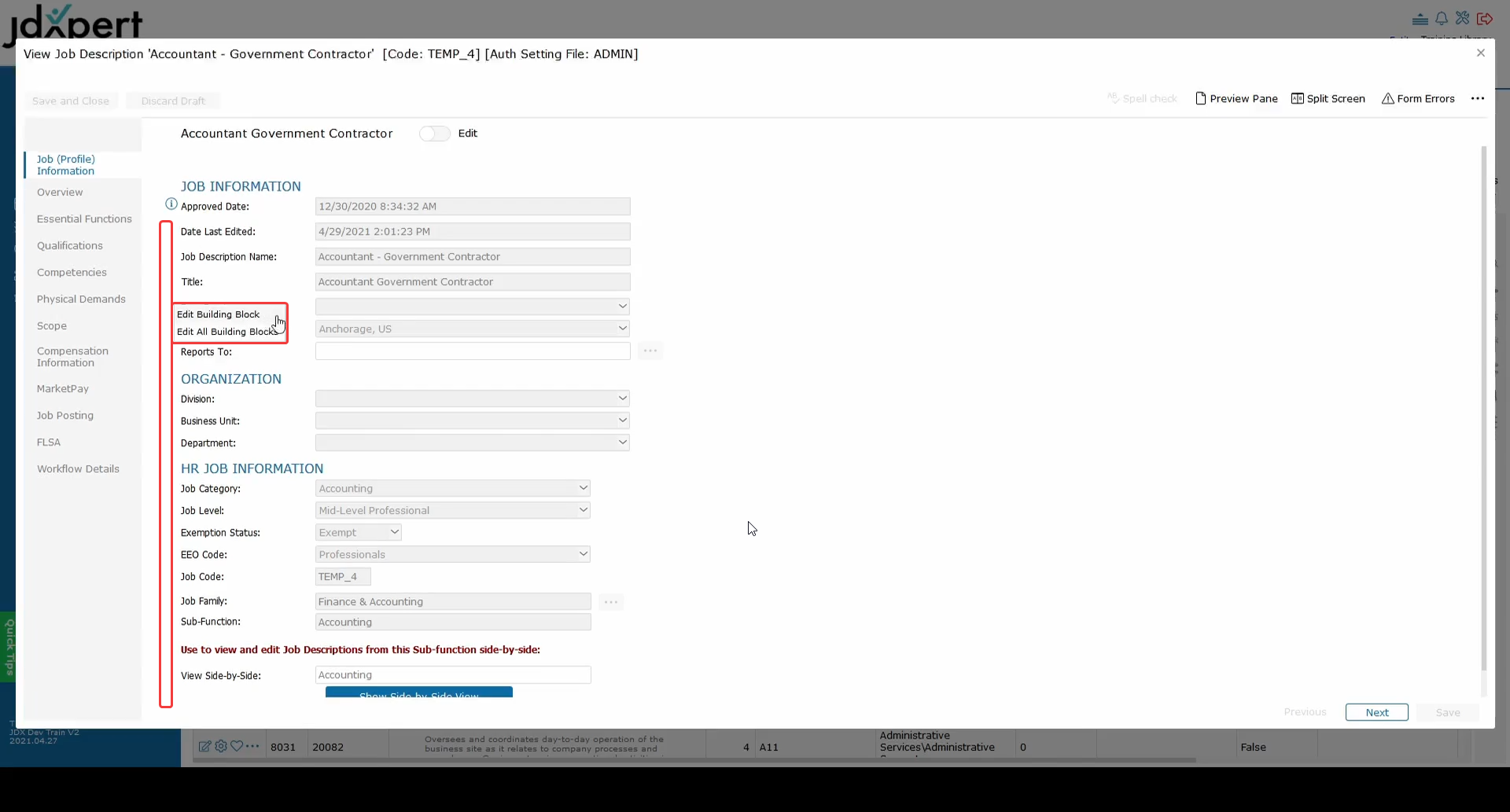Toggle the Edit switch on

pyautogui.click(x=435, y=134)
